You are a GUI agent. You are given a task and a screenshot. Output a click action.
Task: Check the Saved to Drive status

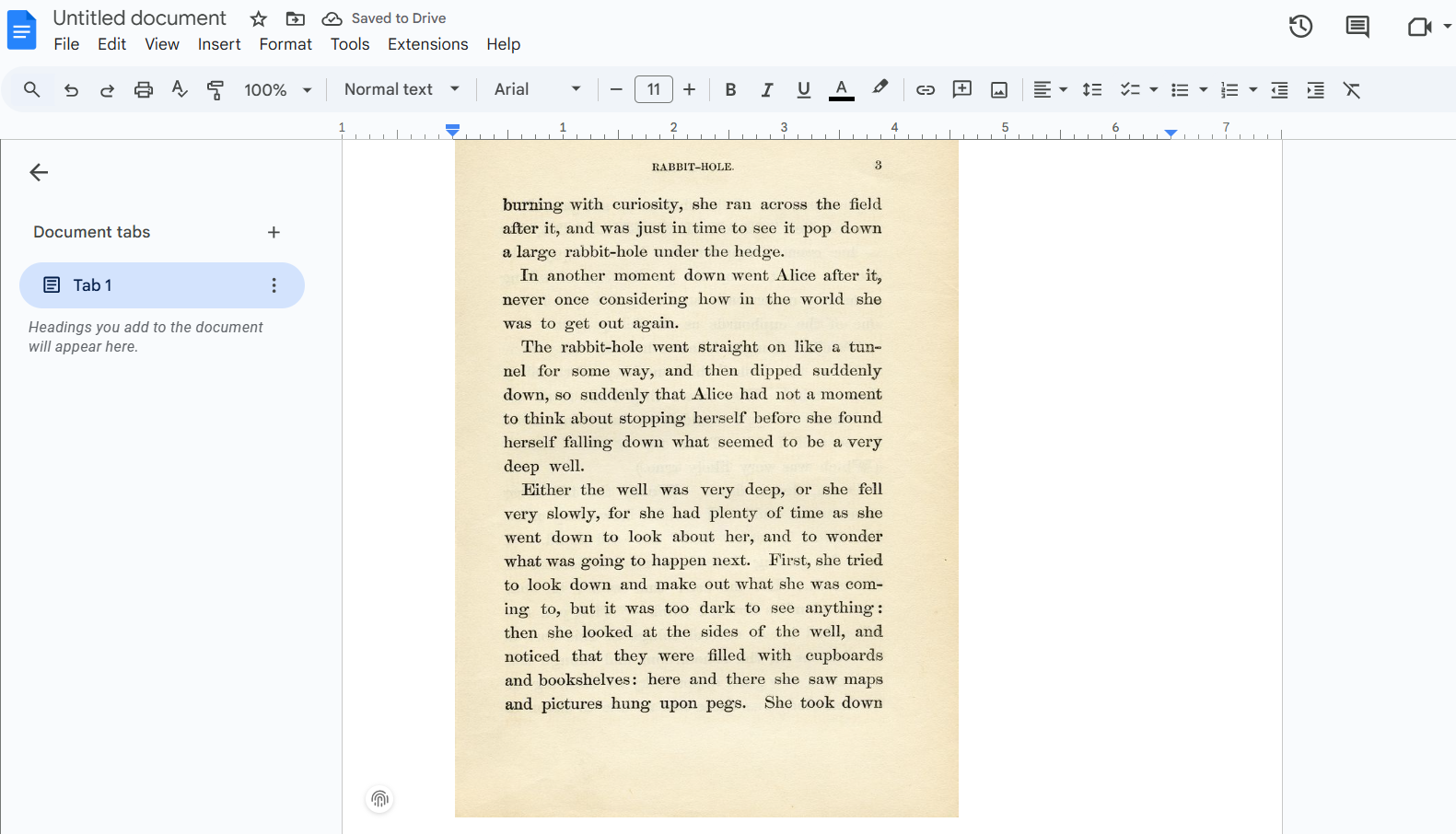tap(384, 18)
